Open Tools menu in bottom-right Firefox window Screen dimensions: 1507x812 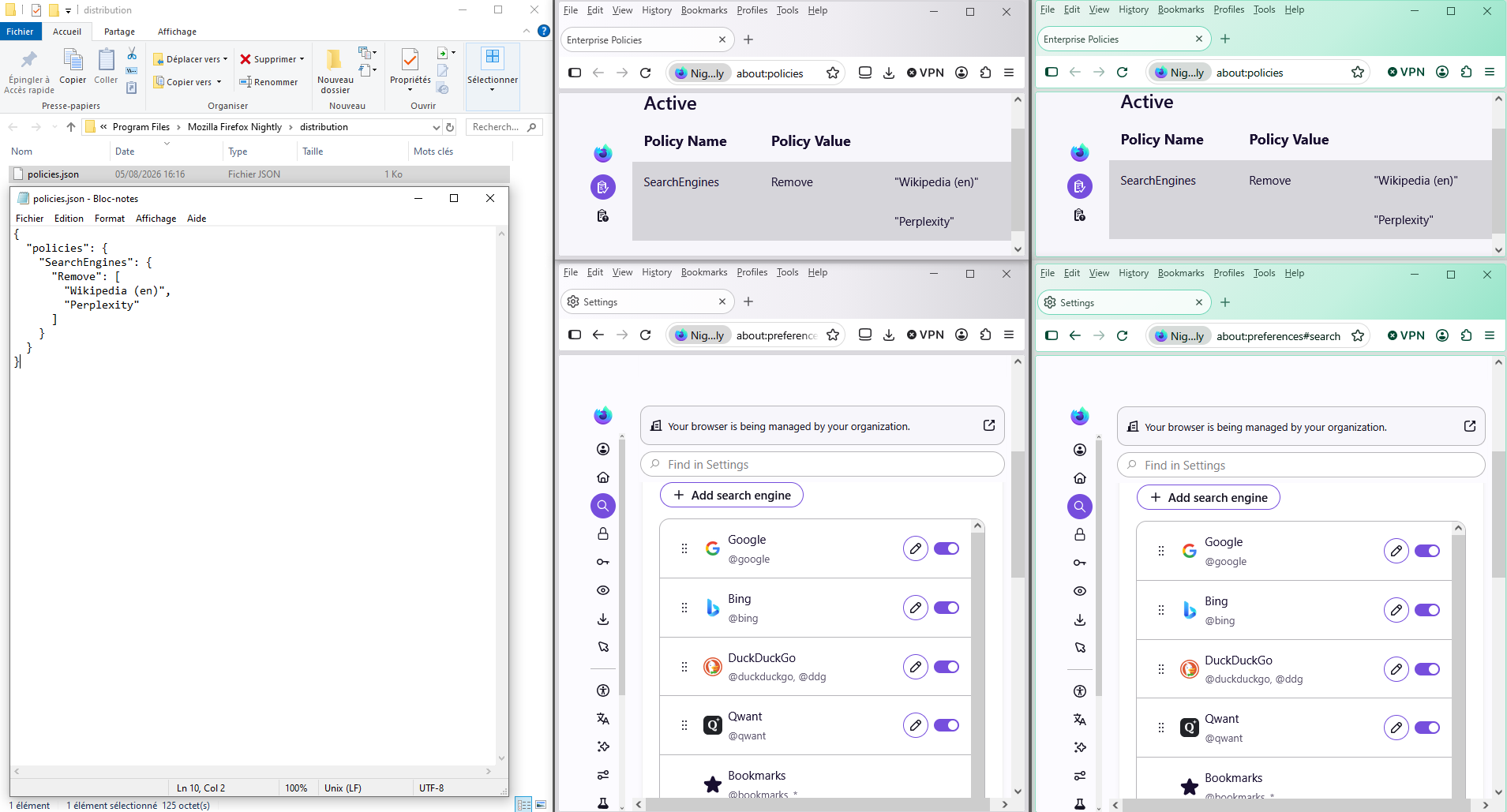point(1264,273)
